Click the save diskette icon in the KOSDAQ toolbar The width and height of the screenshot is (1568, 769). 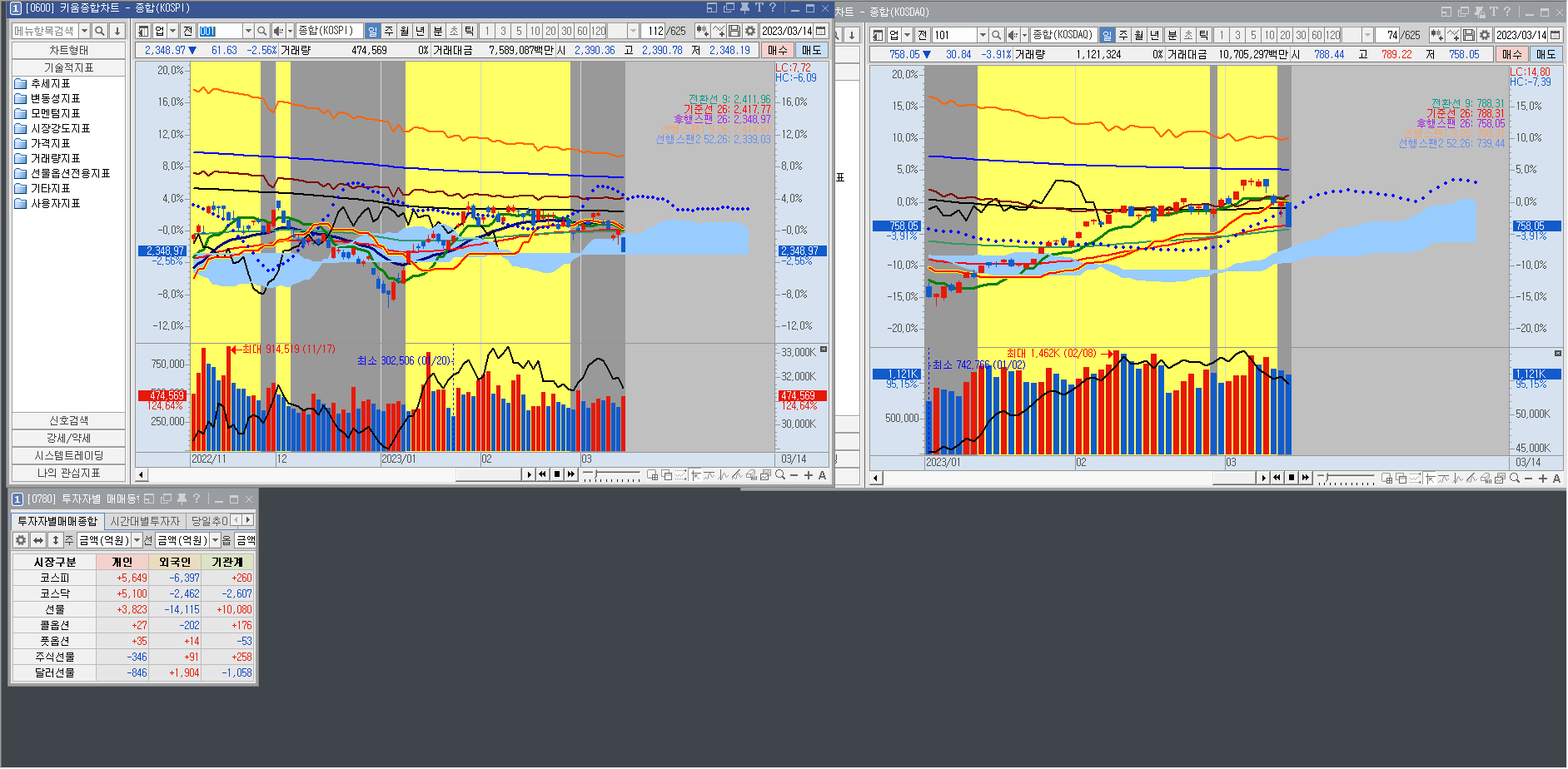[1469, 35]
